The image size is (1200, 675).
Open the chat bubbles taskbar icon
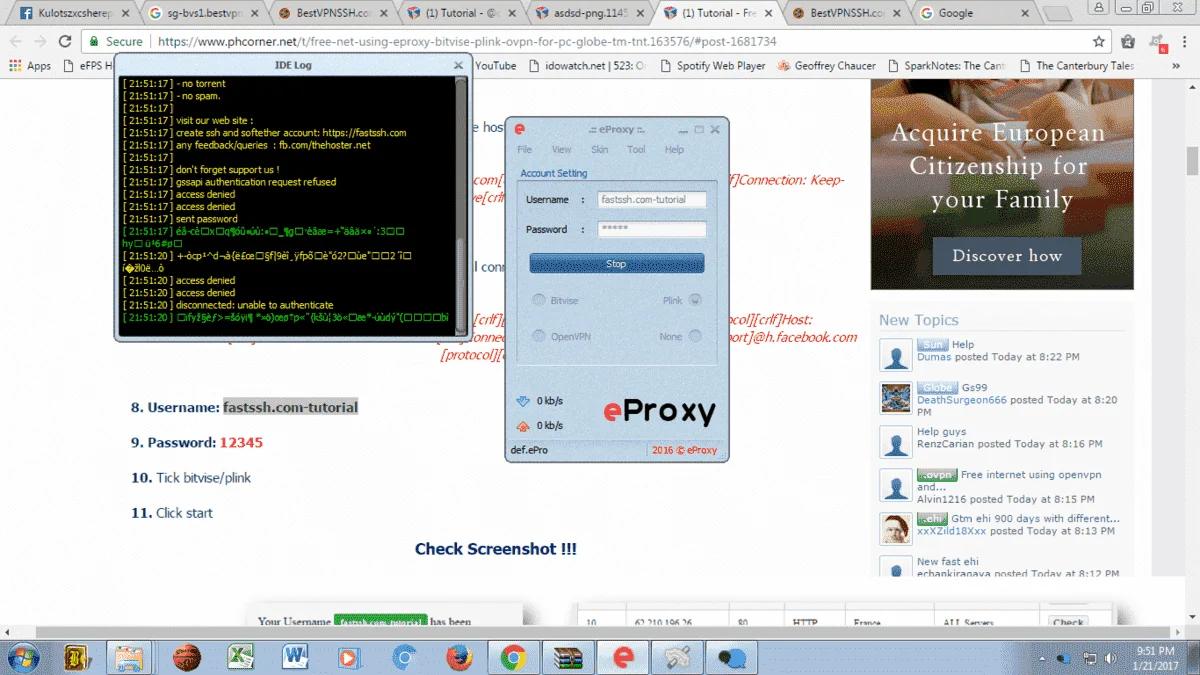(x=732, y=657)
